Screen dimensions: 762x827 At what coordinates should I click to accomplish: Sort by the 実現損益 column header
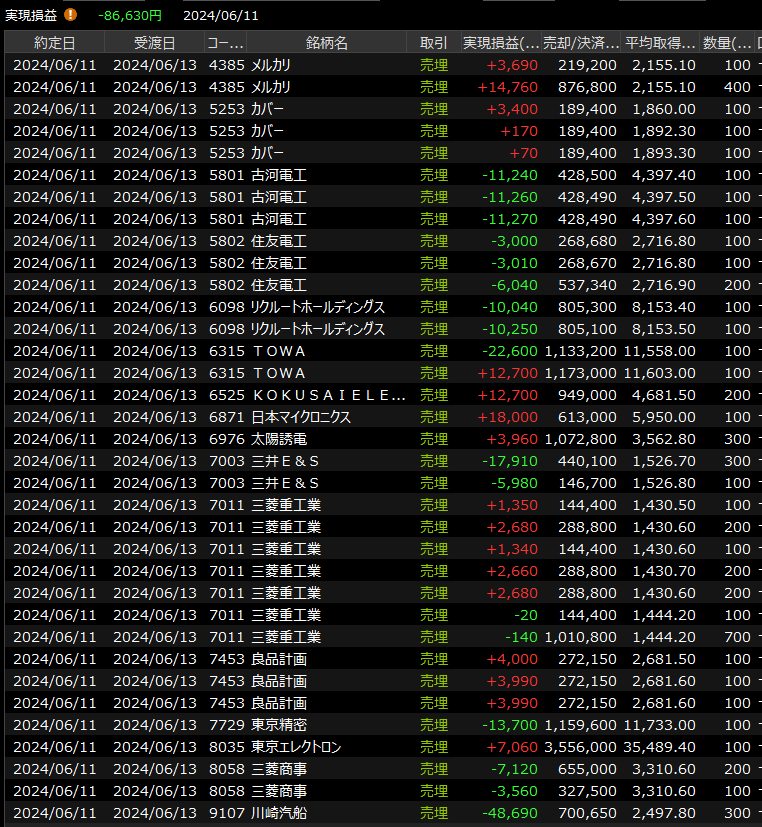501,43
